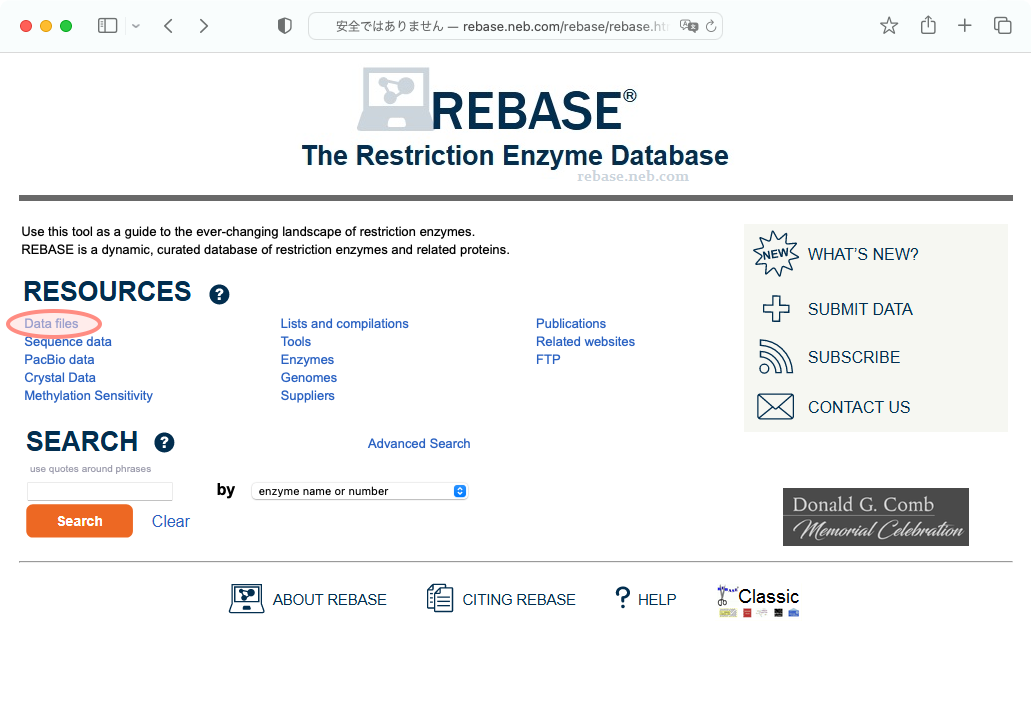Viewport: 1031px width, 716px height.
Task: Click the REBASE laptop logo
Action: (x=394, y=99)
